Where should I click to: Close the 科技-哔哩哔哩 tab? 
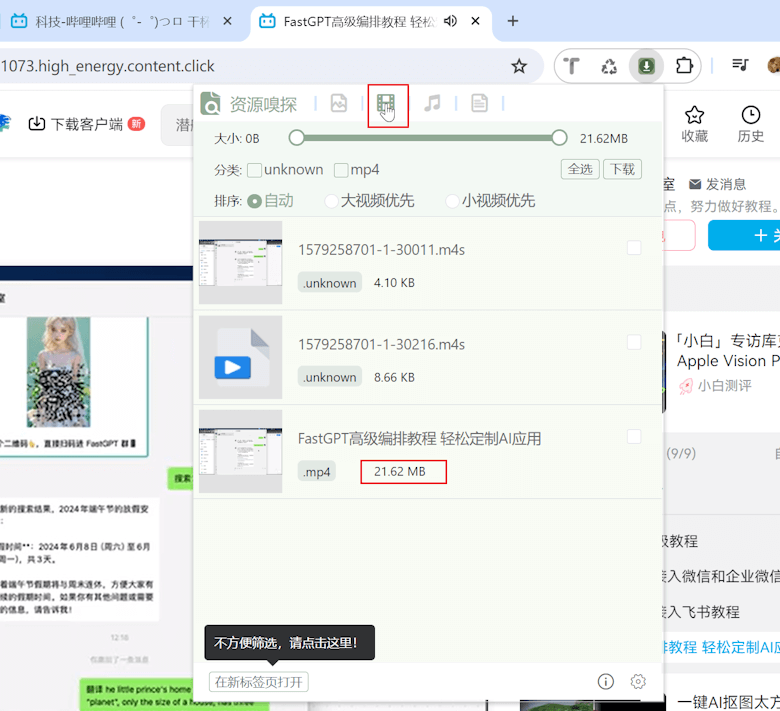[x=227, y=21]
